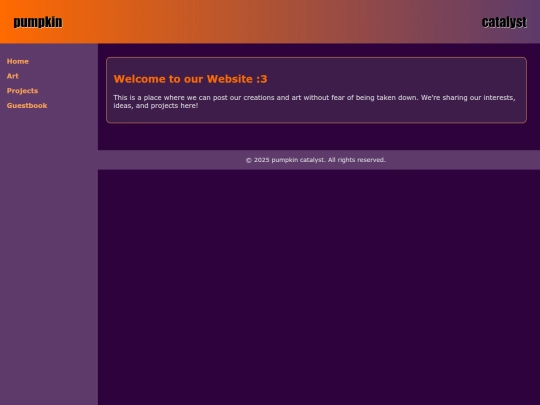This screenshot has width=540, height=405.
Task: Click the pumpkin title in header
Action: click(38, 22)
